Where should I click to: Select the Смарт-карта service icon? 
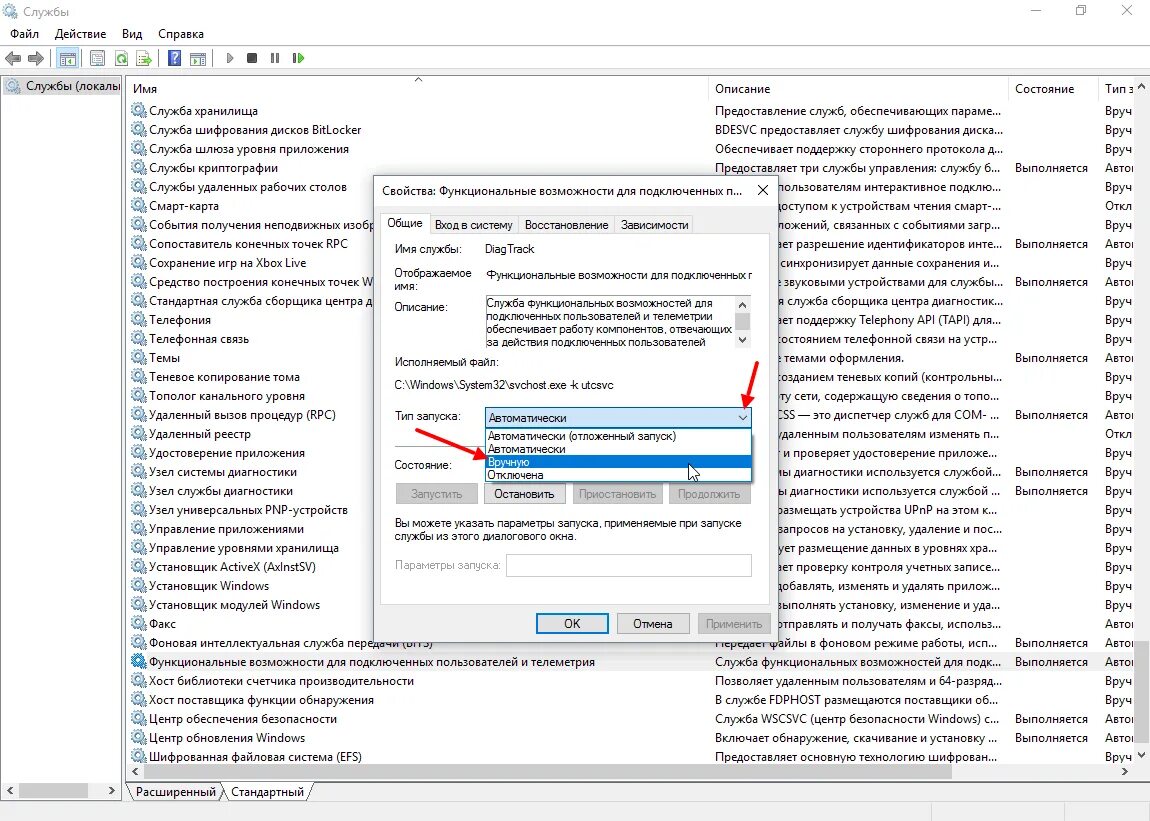139,205
